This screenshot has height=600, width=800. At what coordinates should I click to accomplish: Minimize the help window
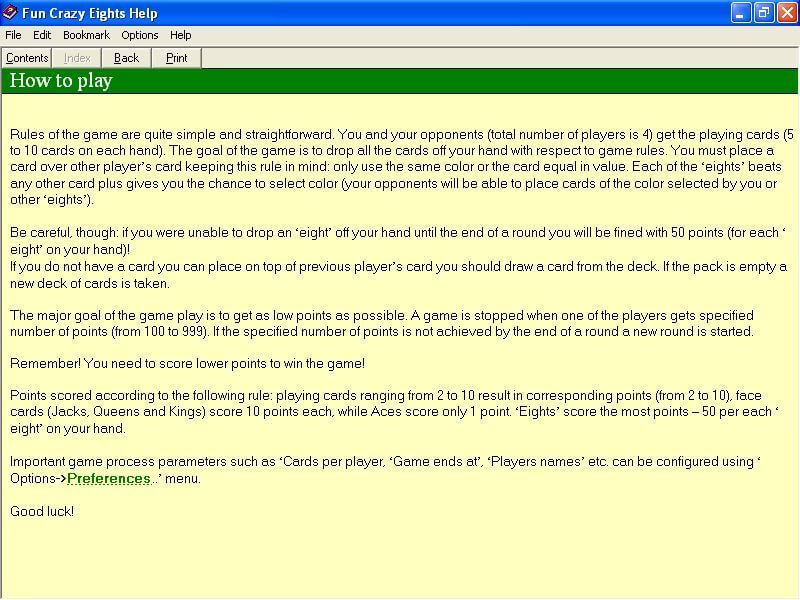(740, 13)
